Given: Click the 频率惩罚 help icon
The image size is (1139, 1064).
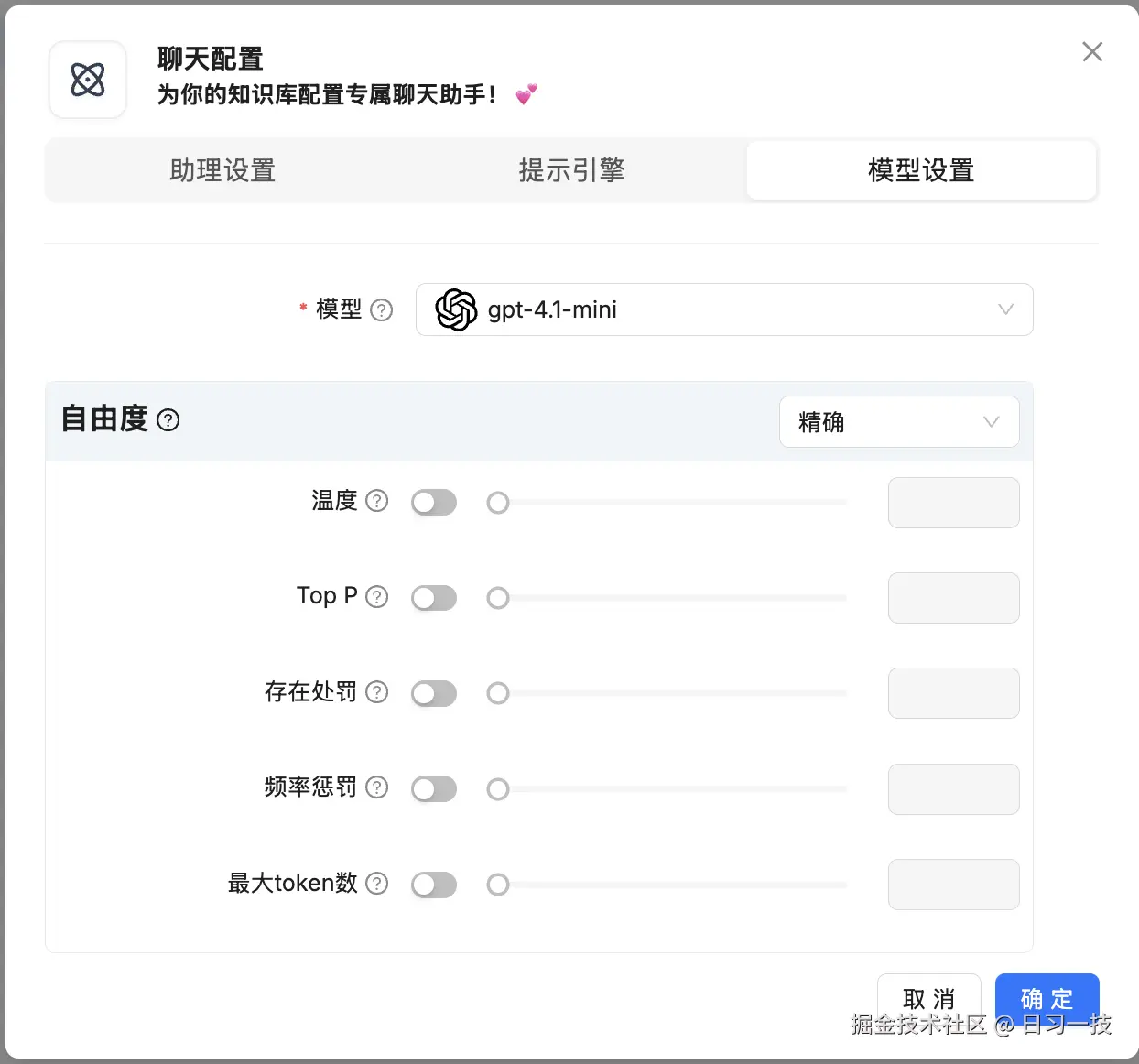Looking at the screenshot, I should click(377, 787).
